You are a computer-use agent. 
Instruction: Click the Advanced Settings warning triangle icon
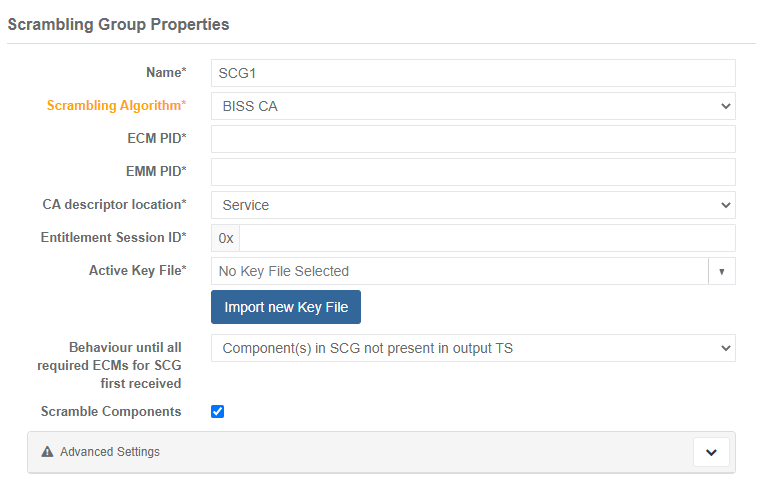(x=47, y=452)
